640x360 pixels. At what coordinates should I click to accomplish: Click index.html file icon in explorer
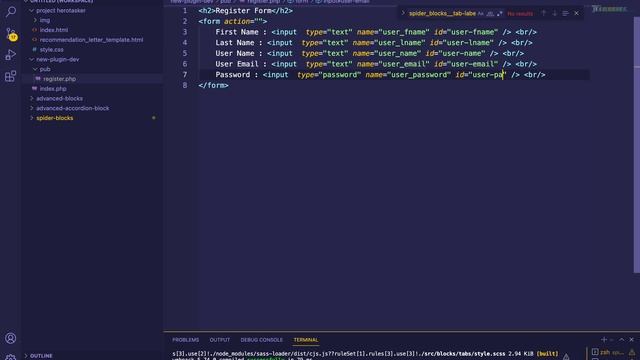pyautogui.click(x=35, y=30)
